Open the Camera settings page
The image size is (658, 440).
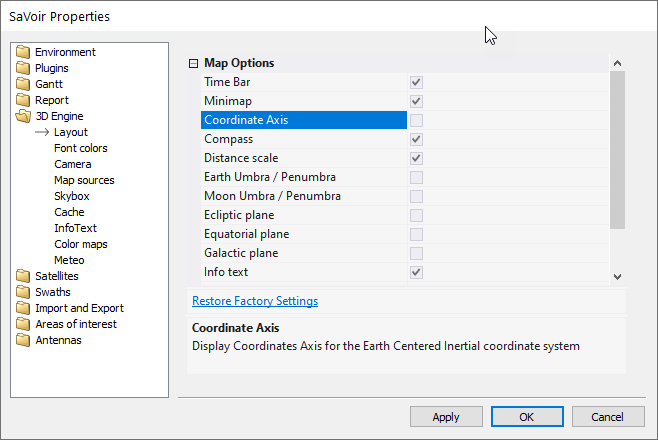pyautogui.click(x=73, y=164)
